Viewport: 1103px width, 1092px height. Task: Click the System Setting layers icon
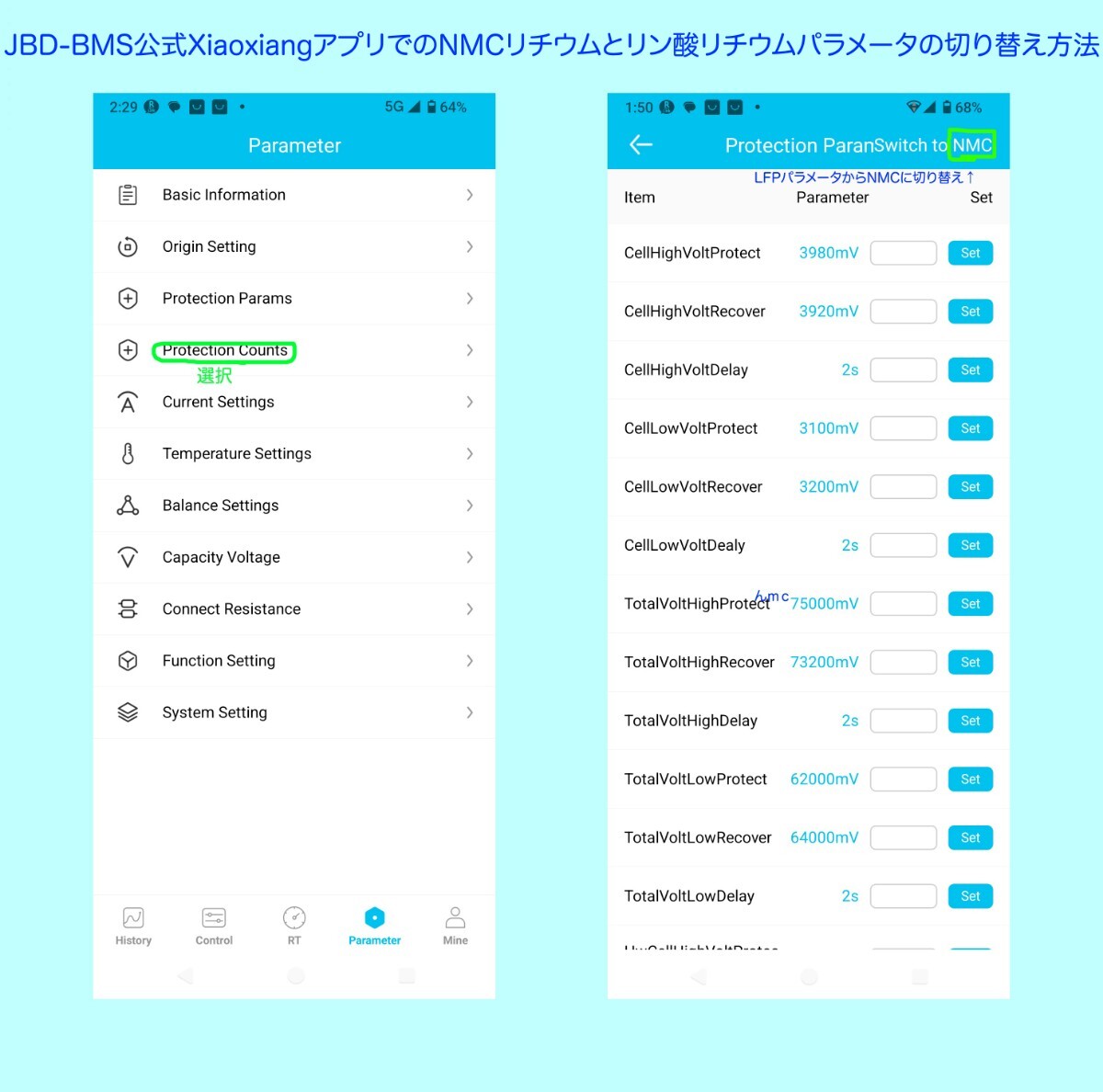pos(128,712)
